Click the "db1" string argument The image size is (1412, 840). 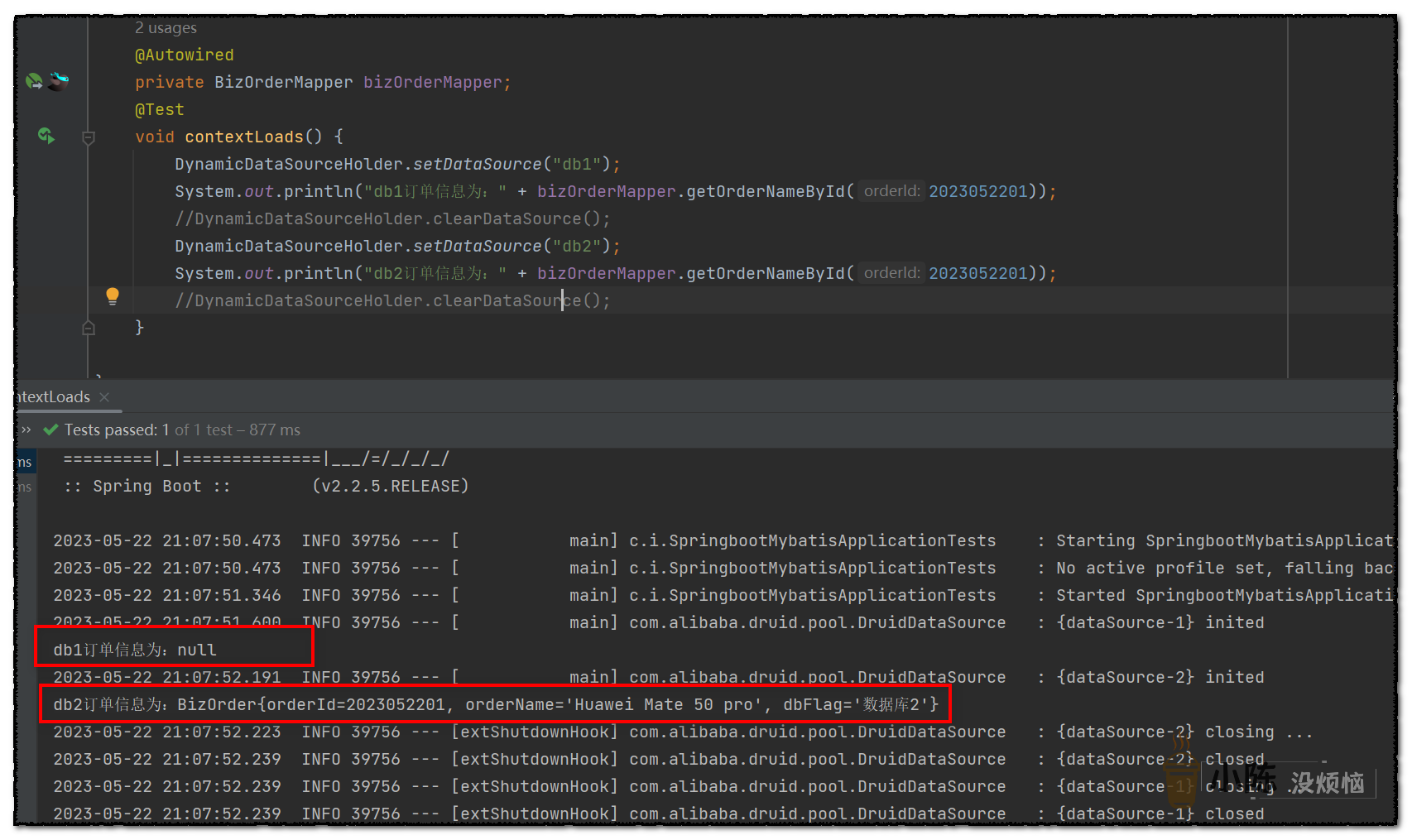[x=577, y=164]
